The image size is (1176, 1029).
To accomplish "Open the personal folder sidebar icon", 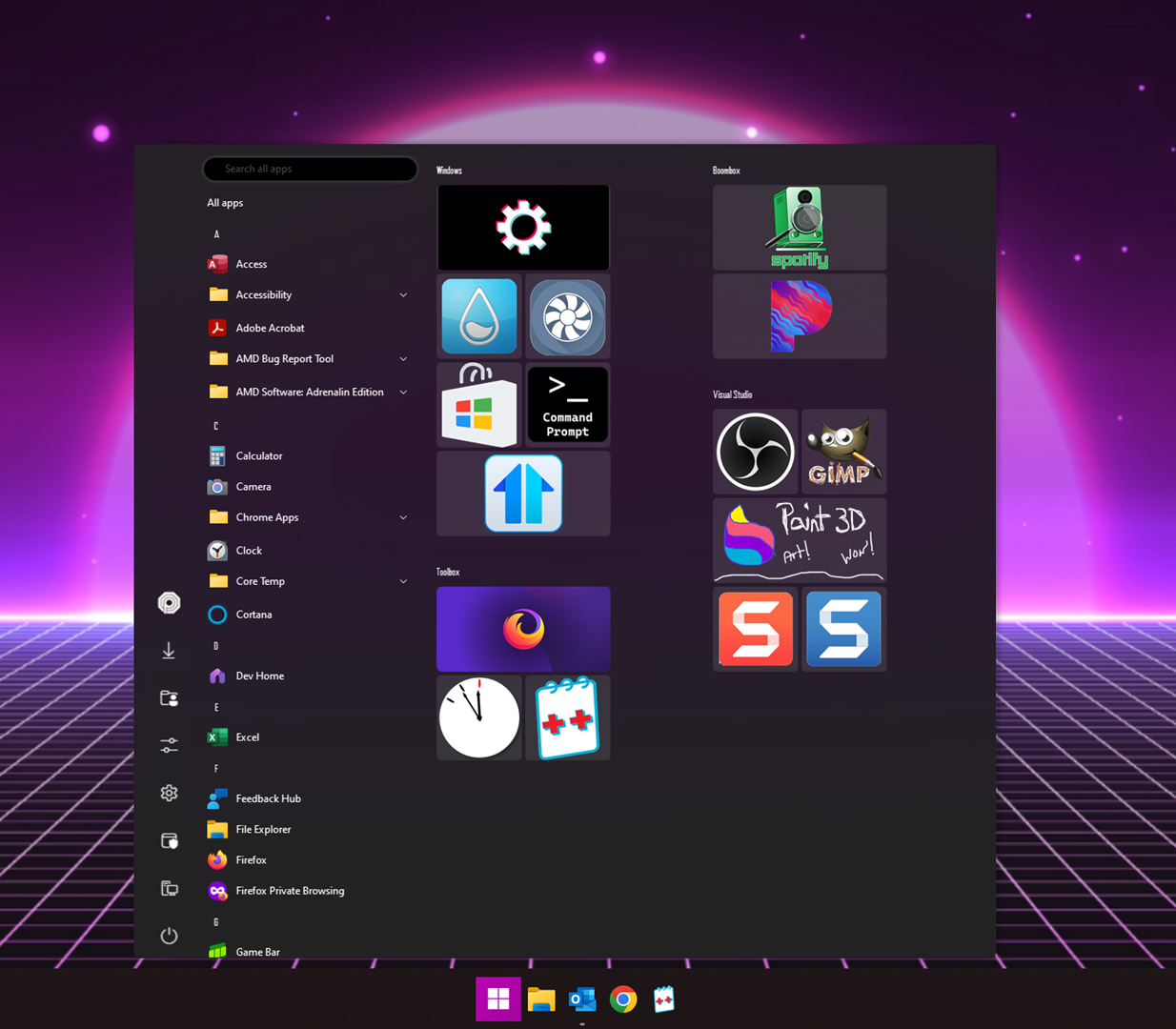I will tap(169, 698).
